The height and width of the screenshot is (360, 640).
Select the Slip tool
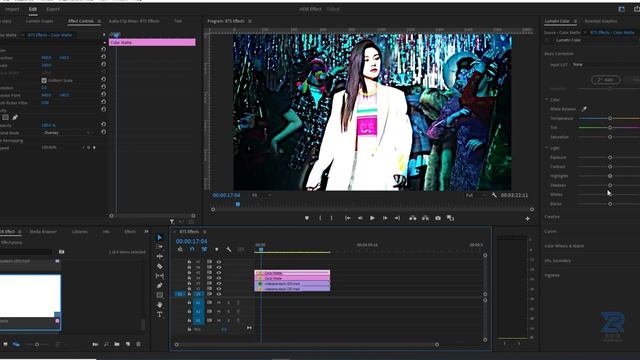(160, 276)
